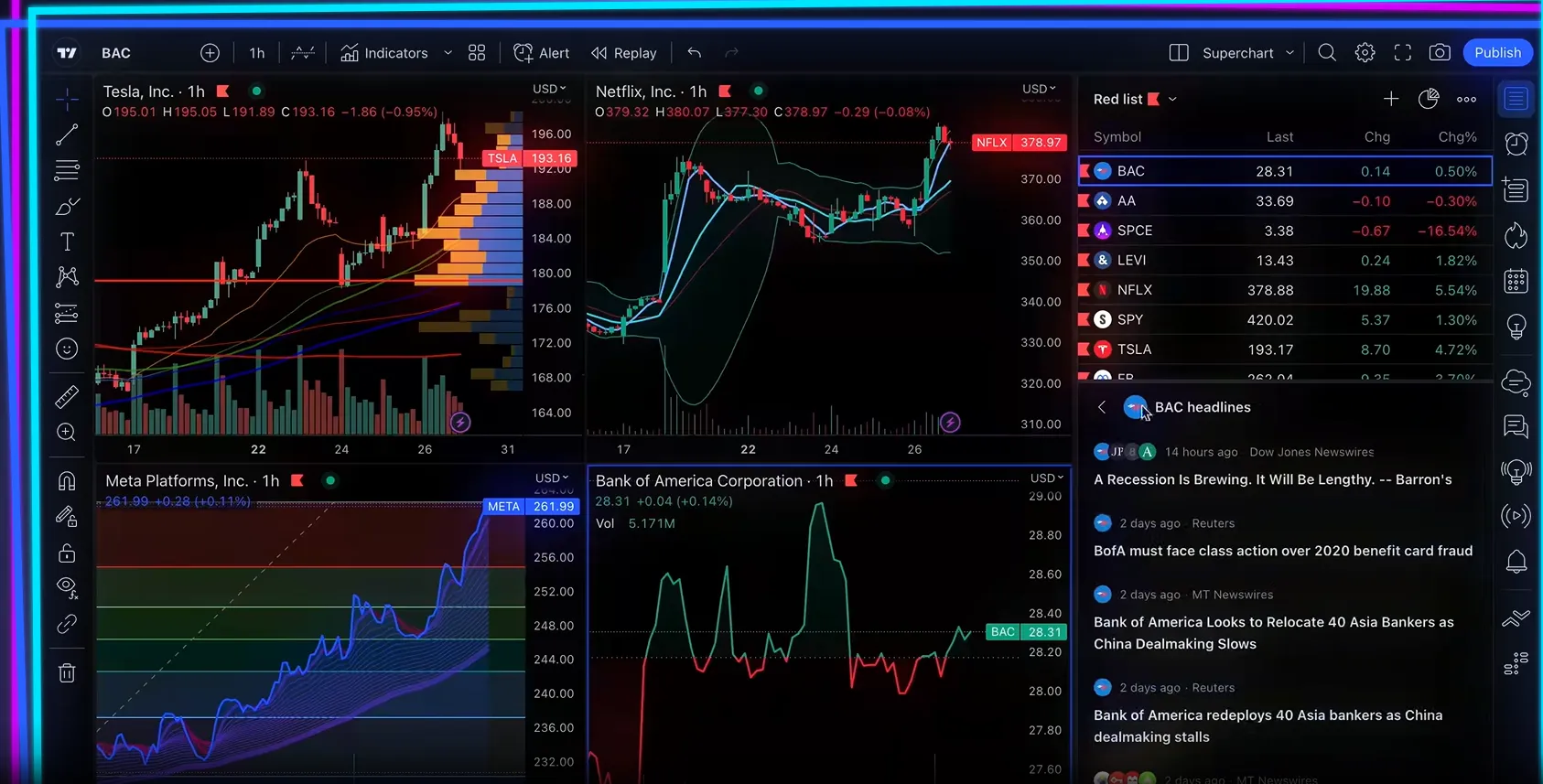Select the Text tool in left toolbar
Image resolution: width=1543 pixels, height=784 pixels.
[x=67, y=242]
